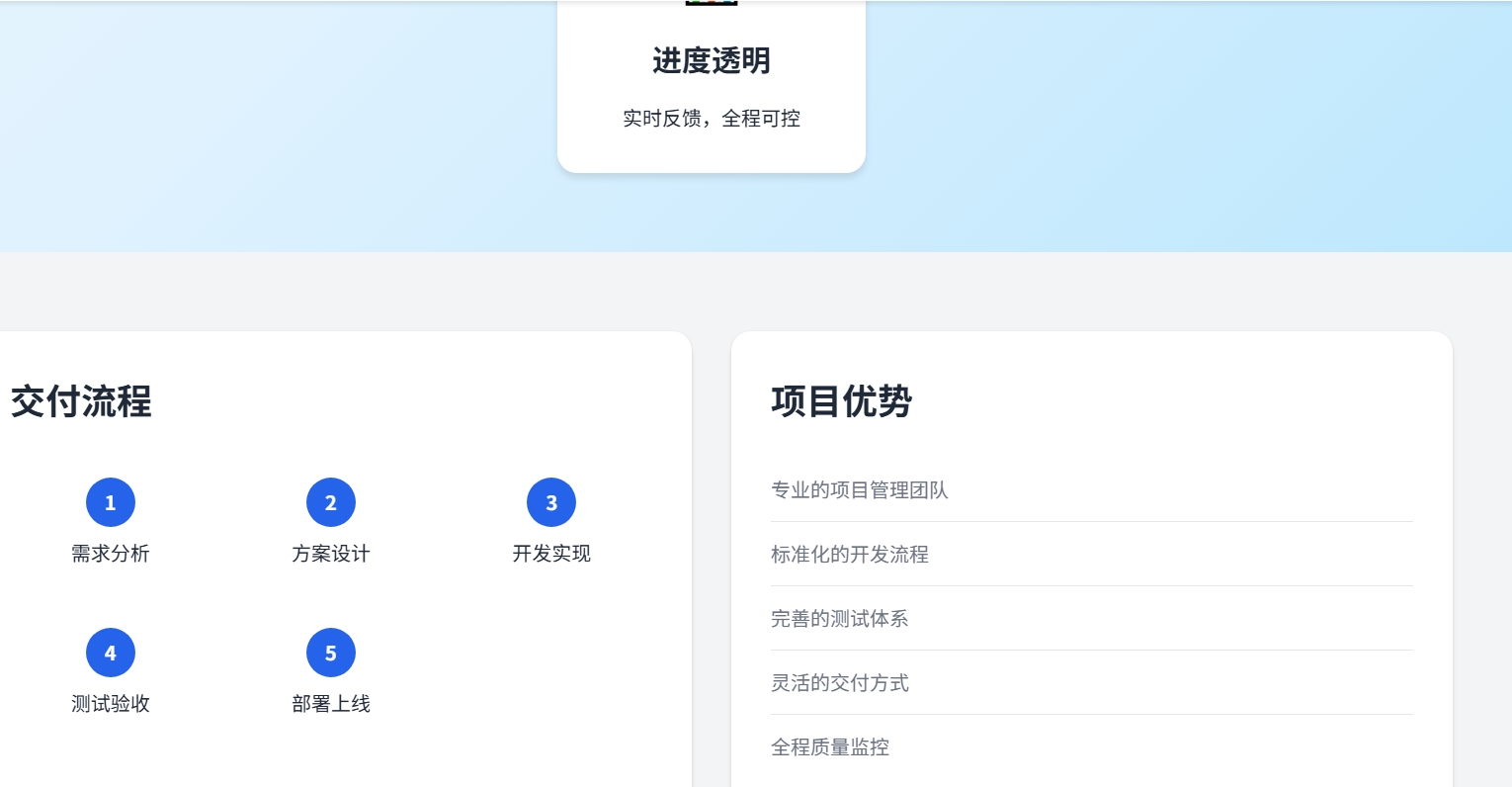Click the step 2 circle icon

click(331, 502)
